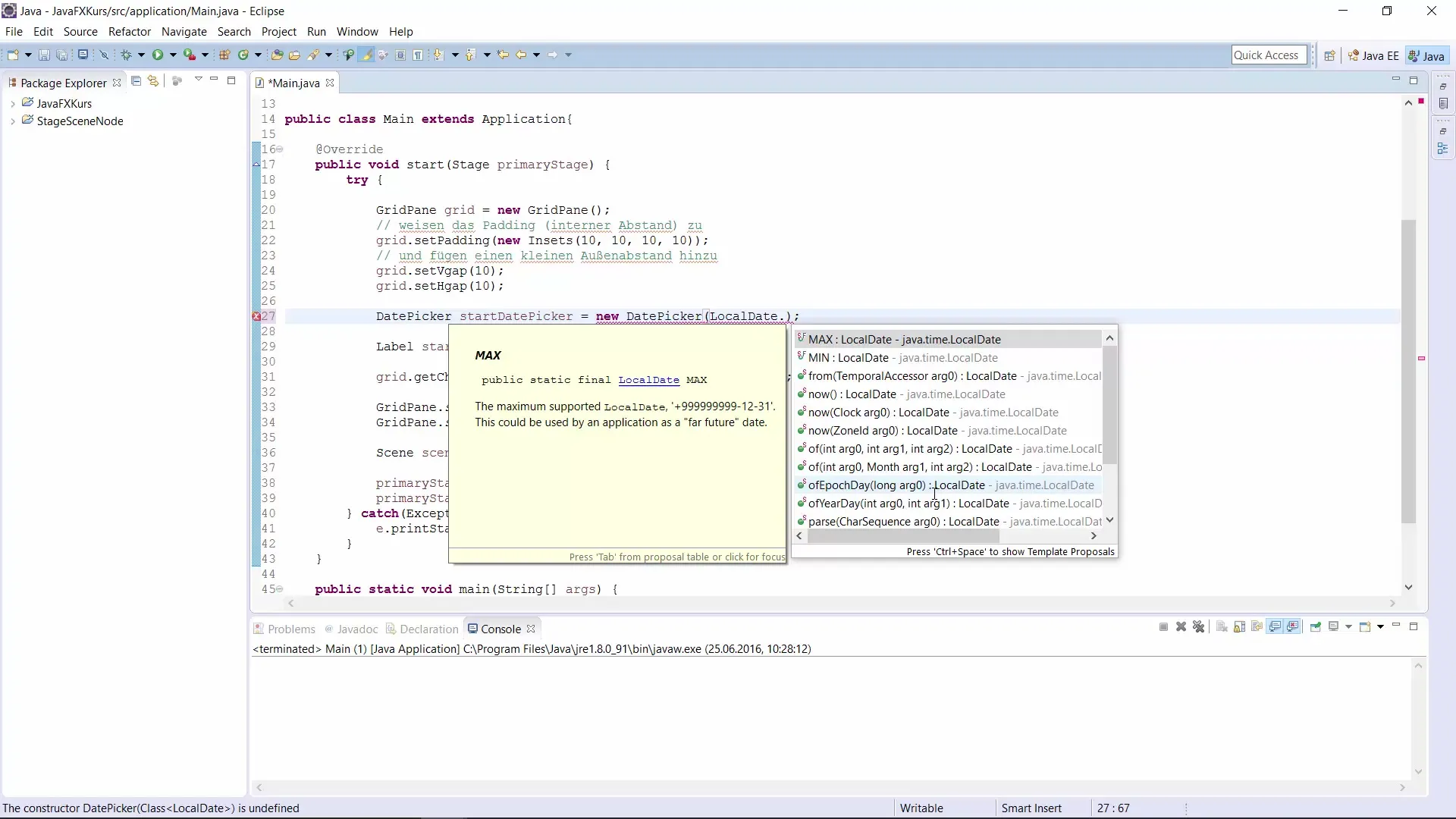Click the Save All toolbar icon
This screenshot has width=1456, height=819.
pos(61,55)
